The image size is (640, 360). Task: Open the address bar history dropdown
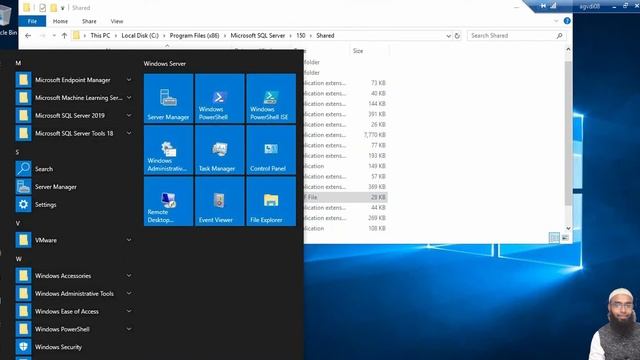448,36
